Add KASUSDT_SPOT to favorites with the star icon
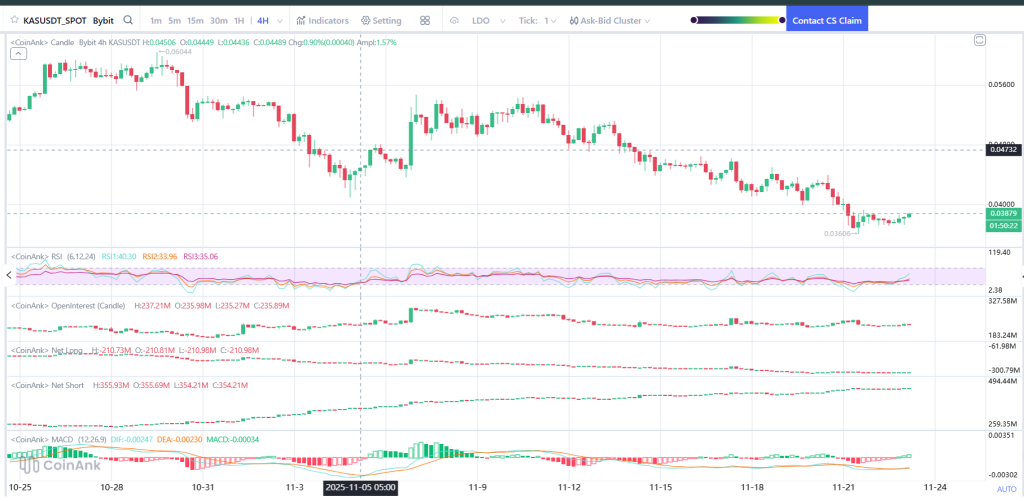Screen dimensions: 1024x501 click(14, 20)
